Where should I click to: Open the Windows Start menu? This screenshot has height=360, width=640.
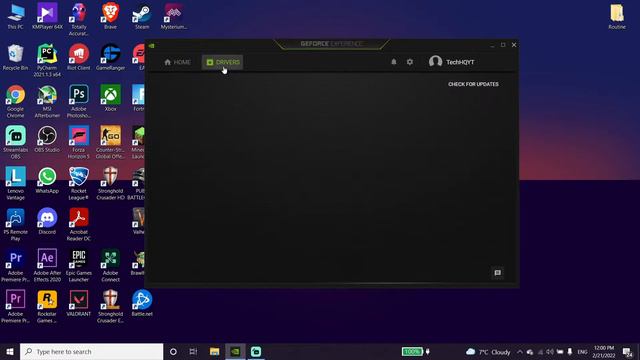coord(10,351)
